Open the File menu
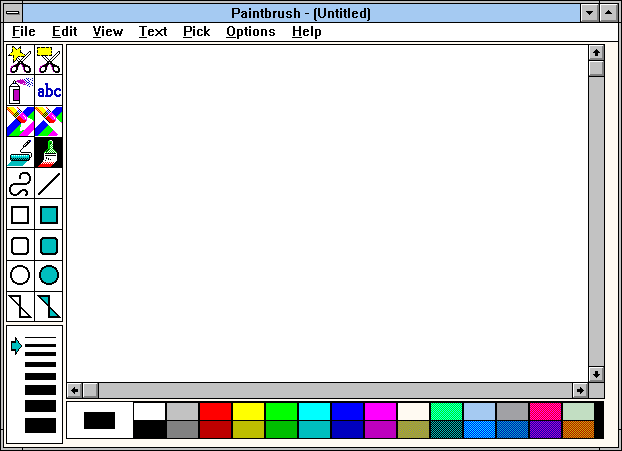The height and width of the screenshot is (451, 622). pos(24,31)
